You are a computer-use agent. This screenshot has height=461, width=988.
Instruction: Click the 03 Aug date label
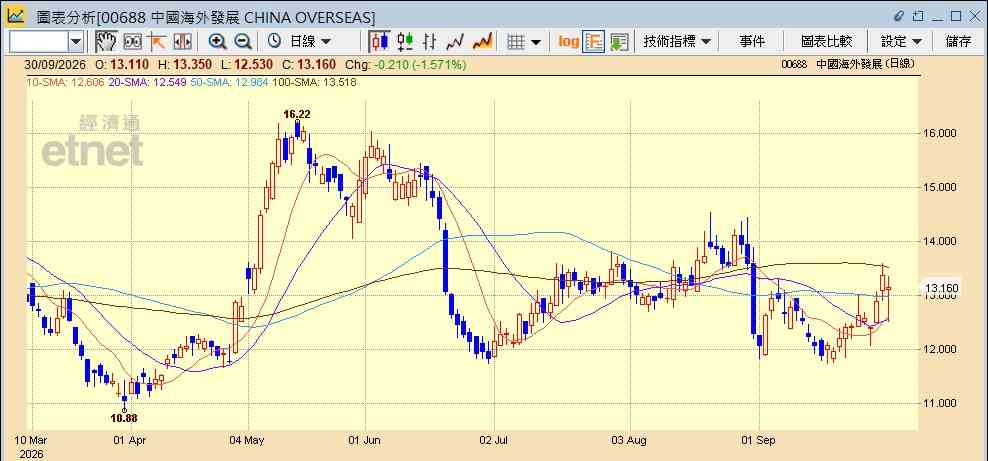pyautogui.click(x=631, y=441)
